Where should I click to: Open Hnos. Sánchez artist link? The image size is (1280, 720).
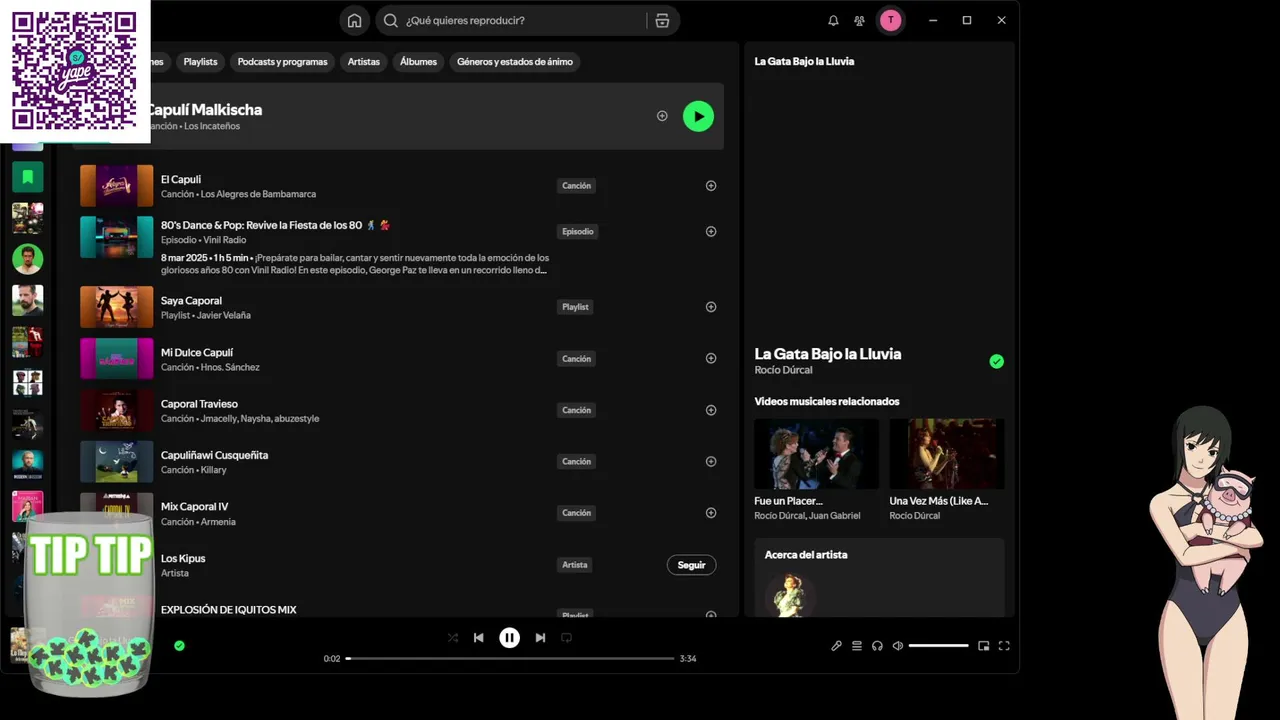tap(230, 367)
